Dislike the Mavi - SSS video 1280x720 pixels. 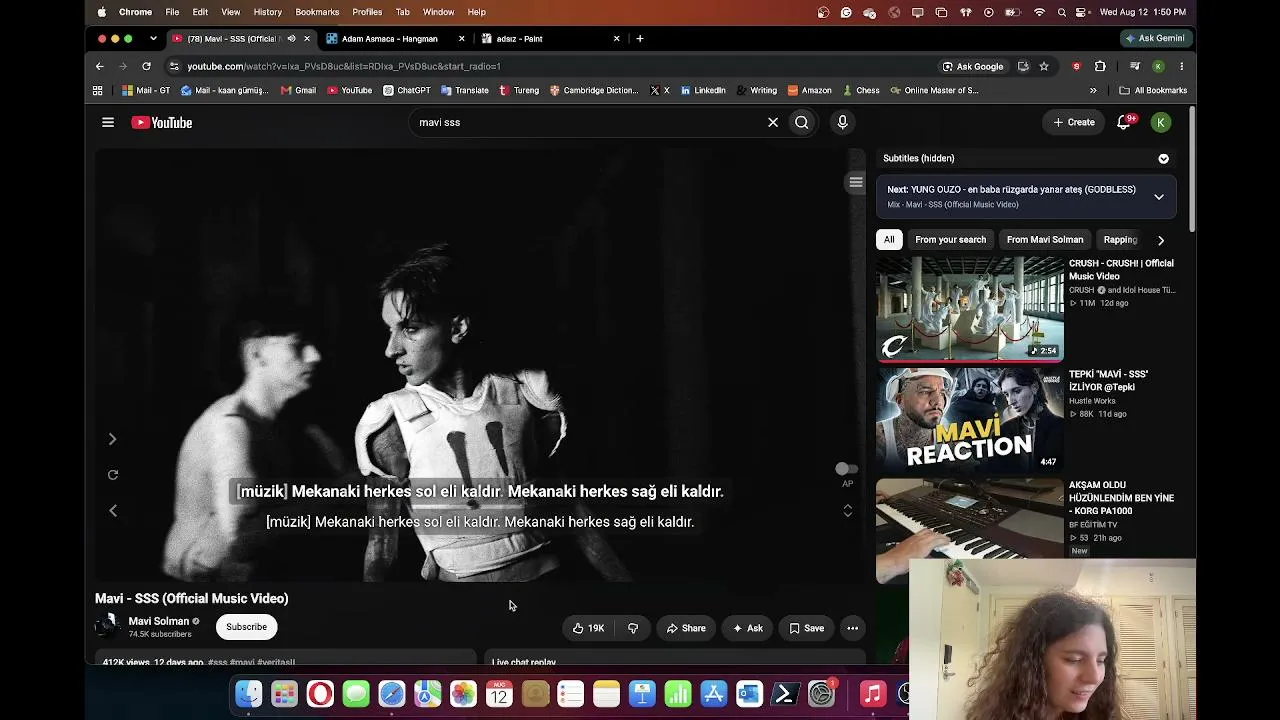[633, 628]
